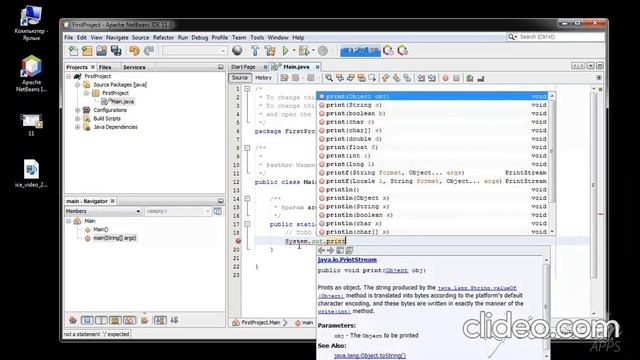Select println(String x) in the completion list
The image size is (640, 360).
432,207
